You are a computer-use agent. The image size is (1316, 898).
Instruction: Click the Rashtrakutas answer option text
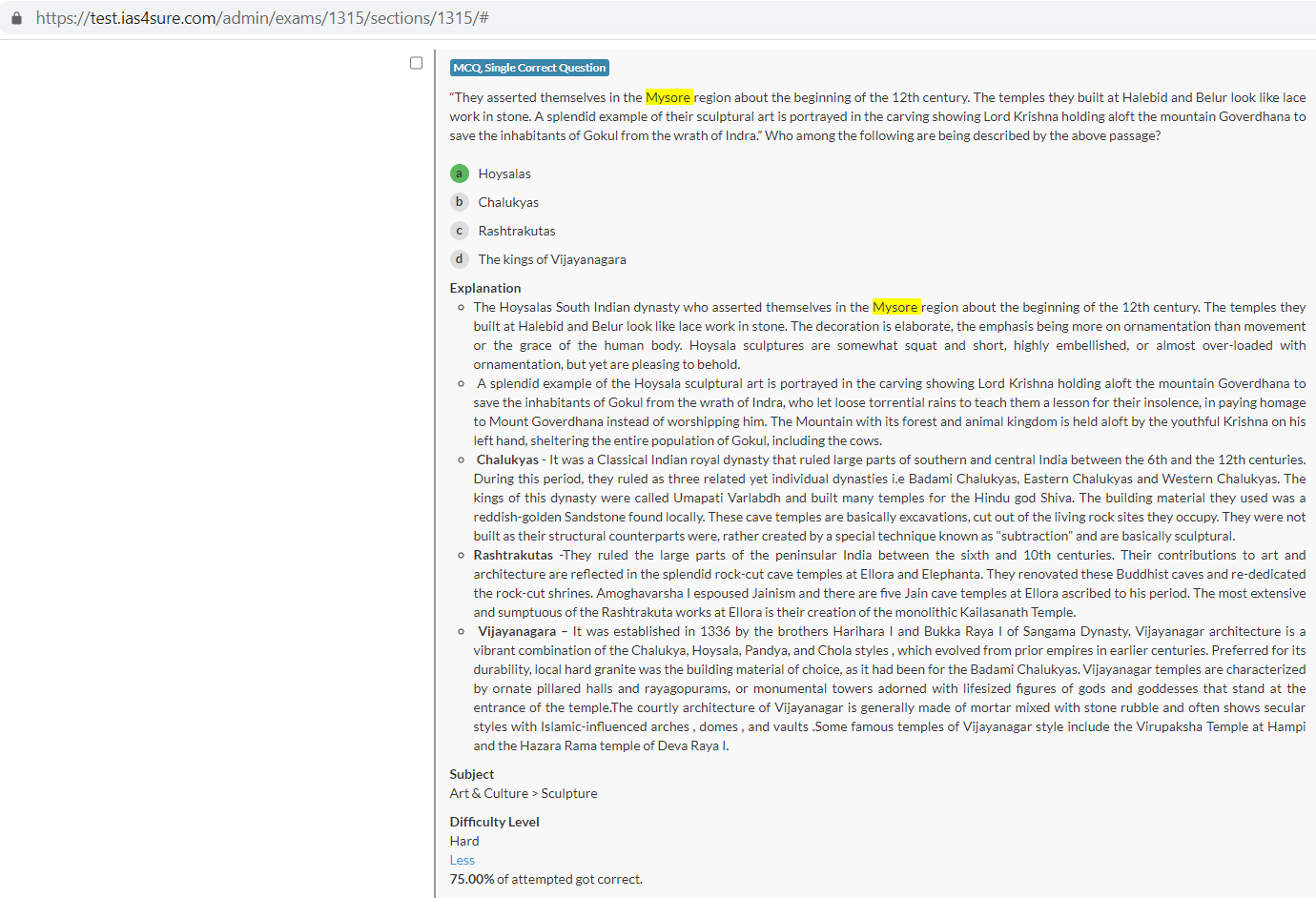[x=516, y=231]
